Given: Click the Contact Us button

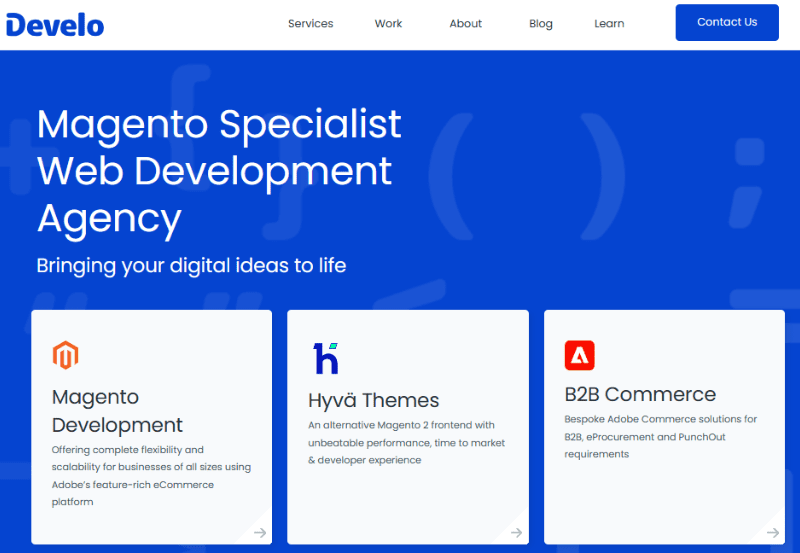Looking at the screenshot, I should click(x=727, y=22).
